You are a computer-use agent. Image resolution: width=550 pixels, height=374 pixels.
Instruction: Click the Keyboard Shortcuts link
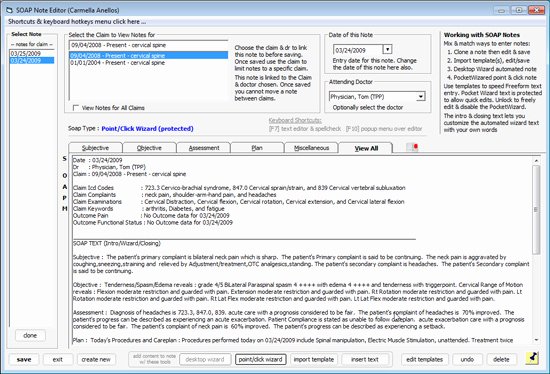point(295,120)
